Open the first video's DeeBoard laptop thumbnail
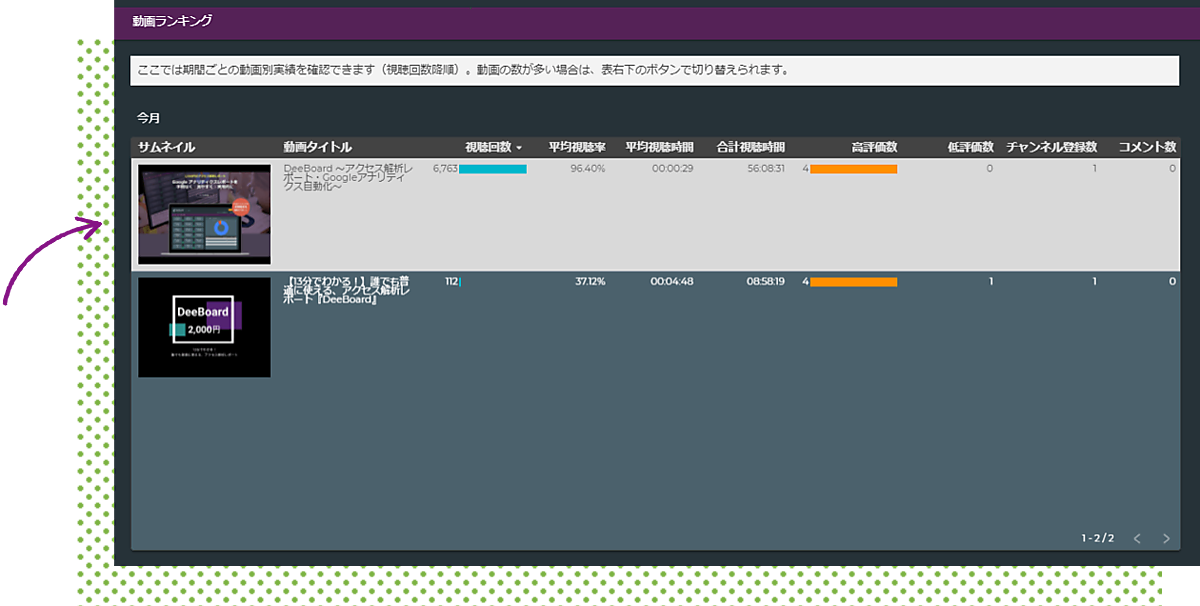1200x606 pixels. click(x=204, y=214)
